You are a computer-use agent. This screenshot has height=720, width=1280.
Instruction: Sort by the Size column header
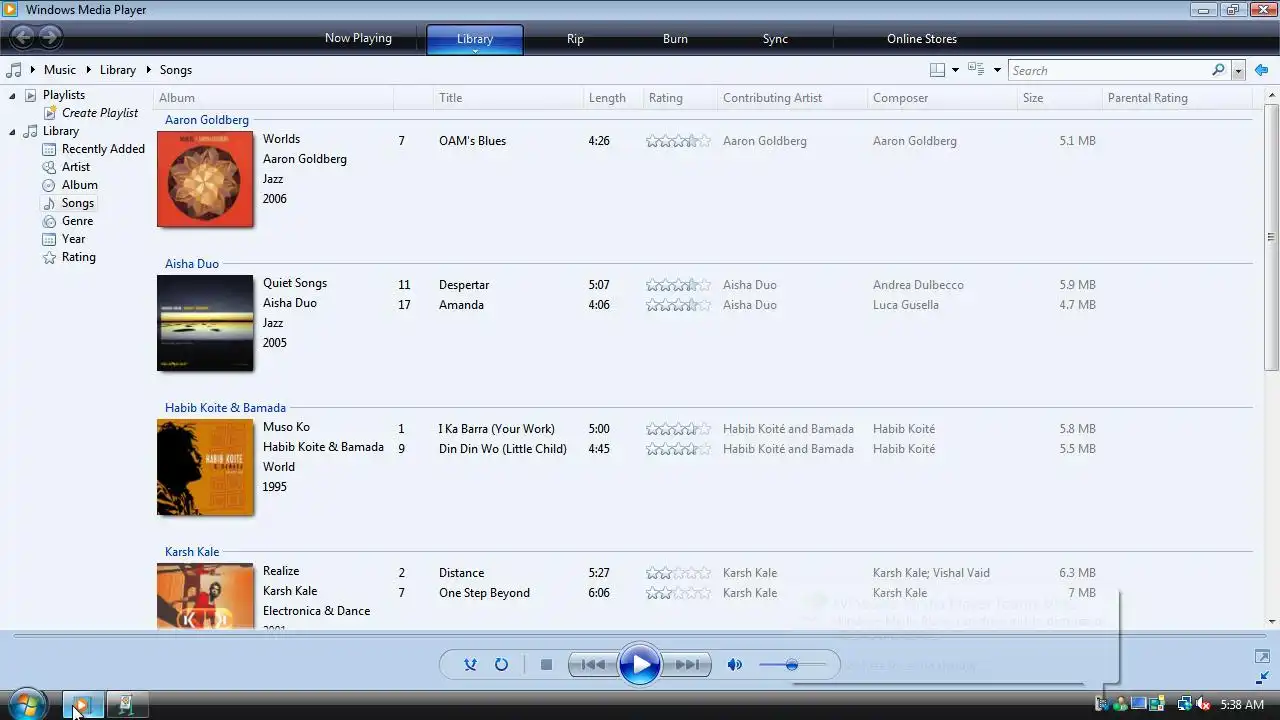pyautogui.click(x=1059, y=98)
